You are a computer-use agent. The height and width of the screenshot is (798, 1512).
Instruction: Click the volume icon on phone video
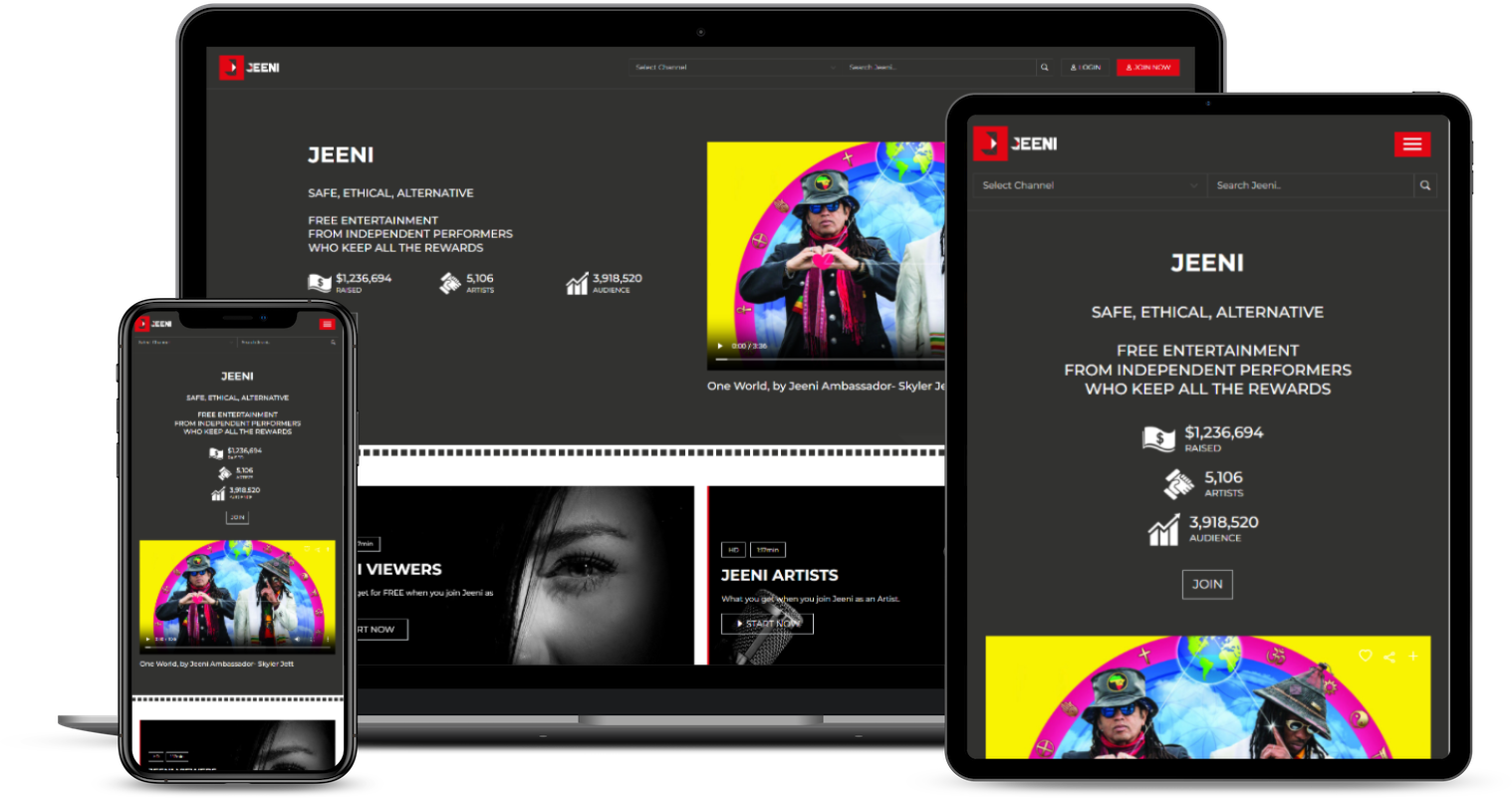297,639
